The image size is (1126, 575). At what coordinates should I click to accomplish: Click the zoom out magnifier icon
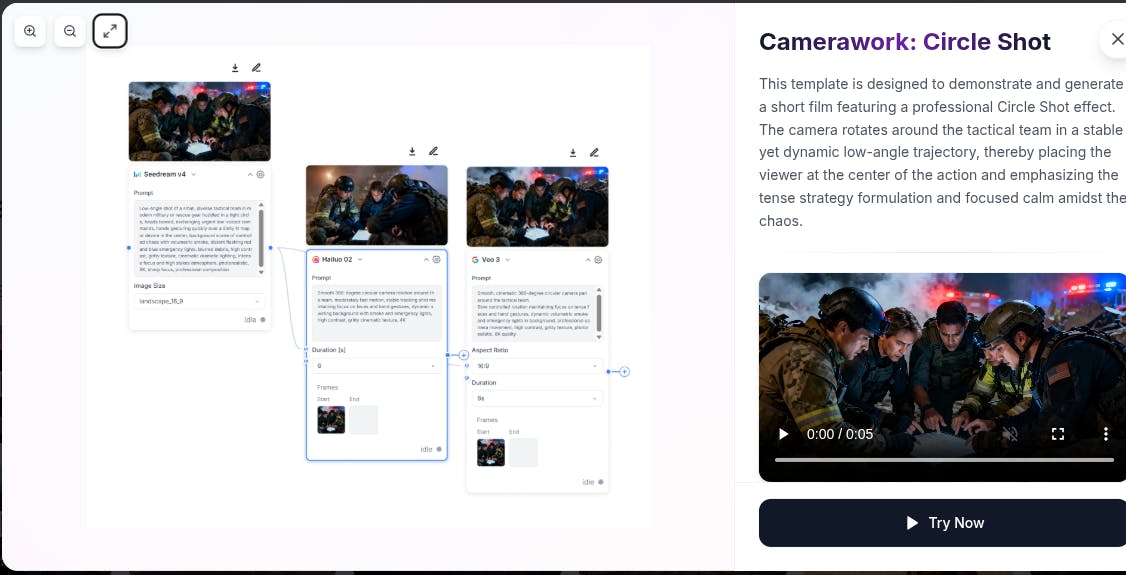click(x=70, y=31)
